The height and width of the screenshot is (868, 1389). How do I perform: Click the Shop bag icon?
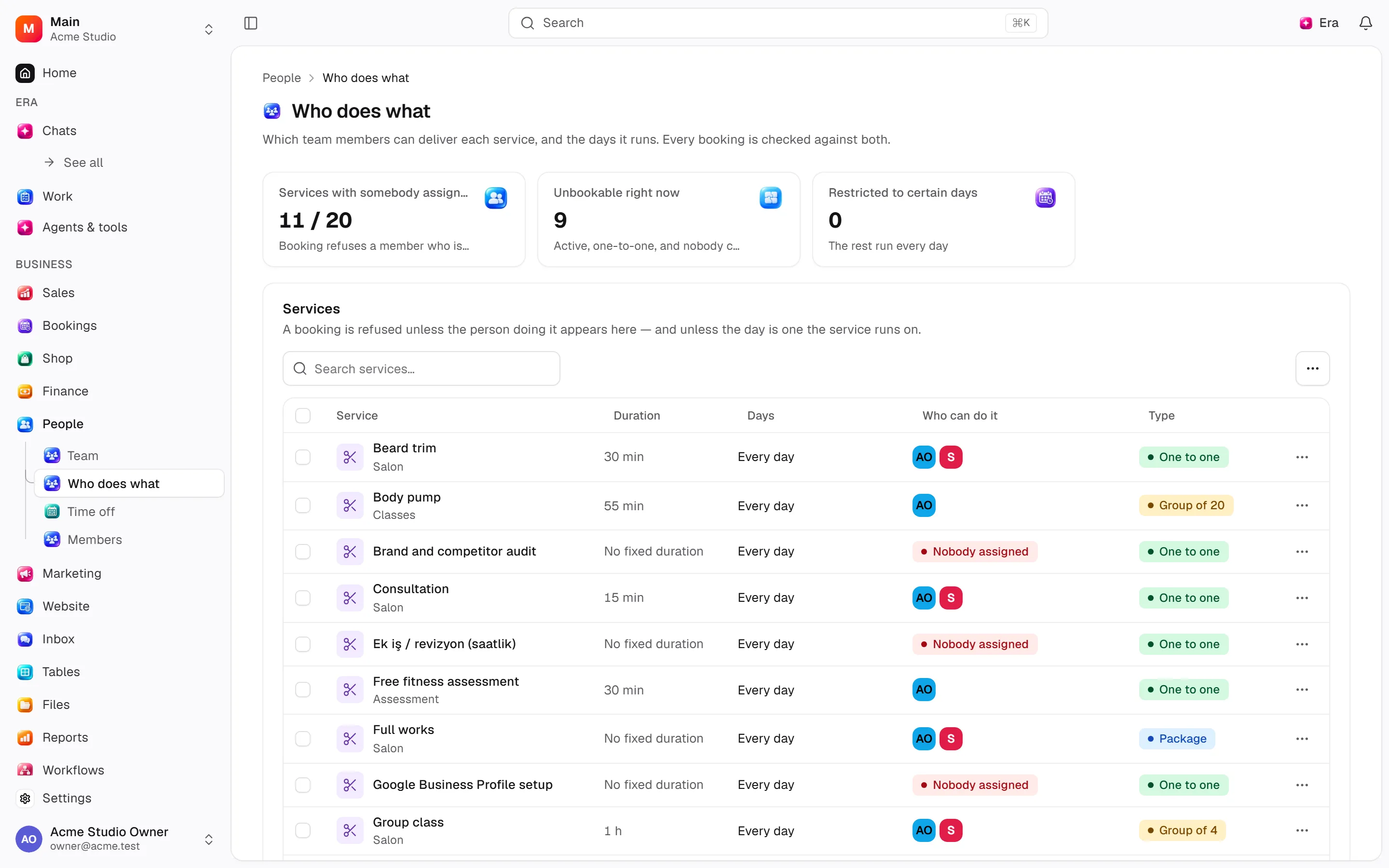tap(25, 358)
